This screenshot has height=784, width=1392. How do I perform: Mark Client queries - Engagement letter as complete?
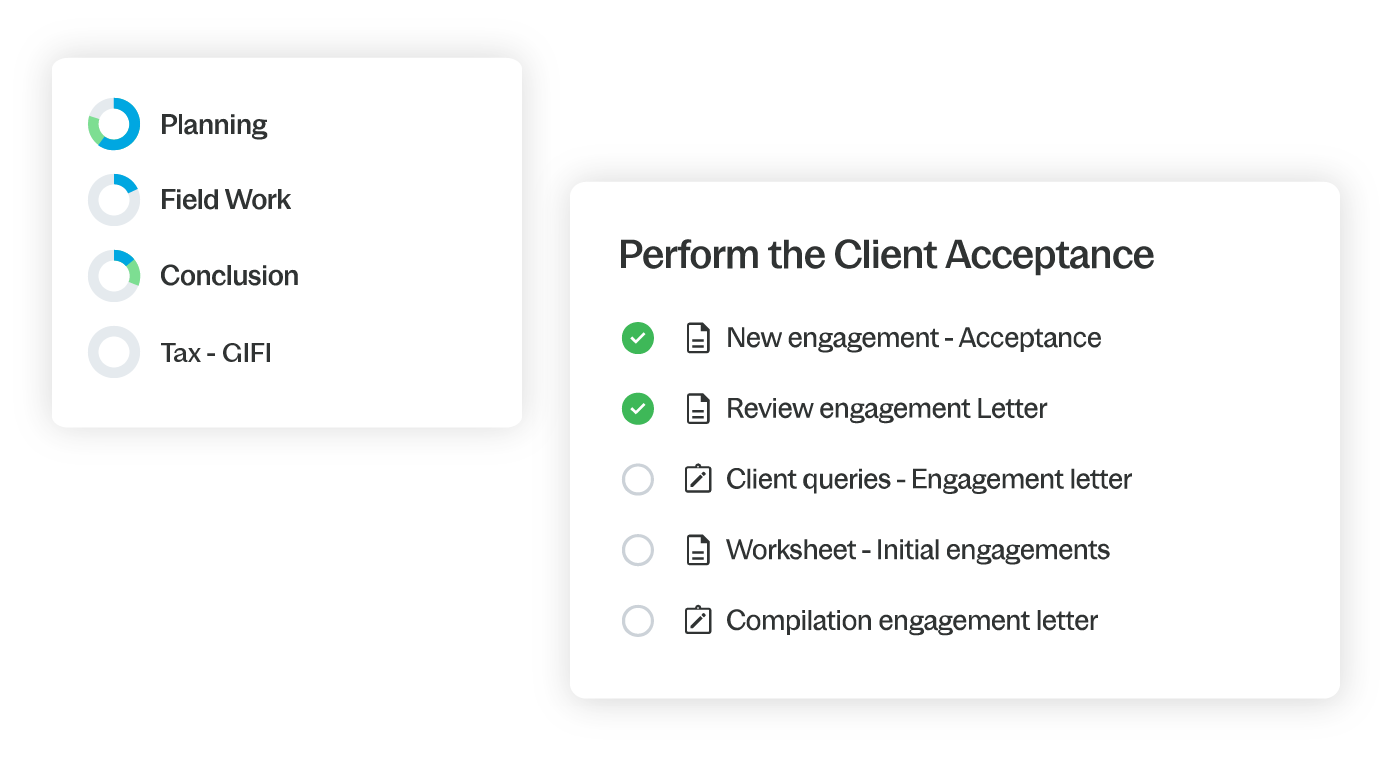pos(638,480)
